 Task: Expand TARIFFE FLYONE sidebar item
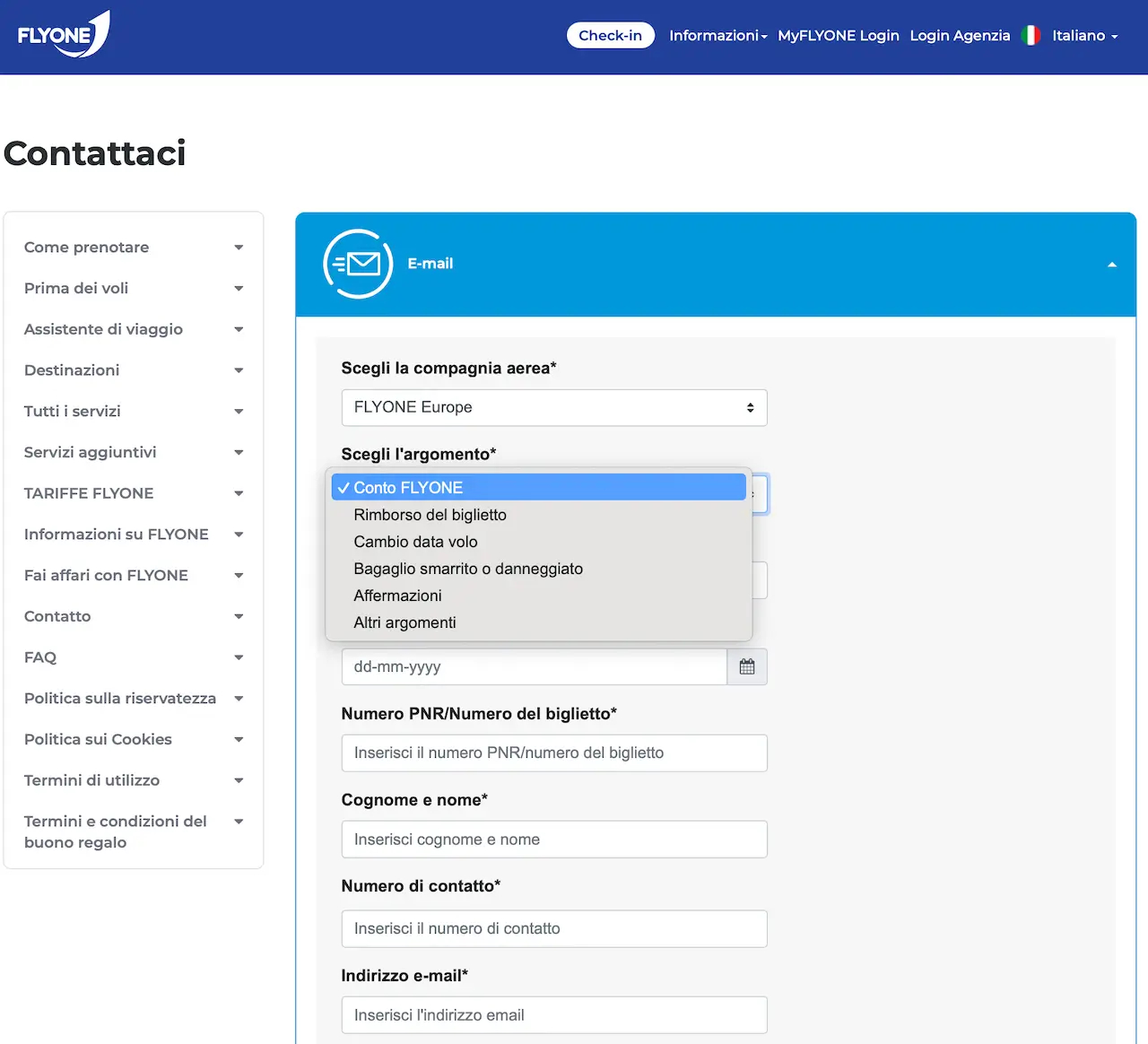click(134, 493)
